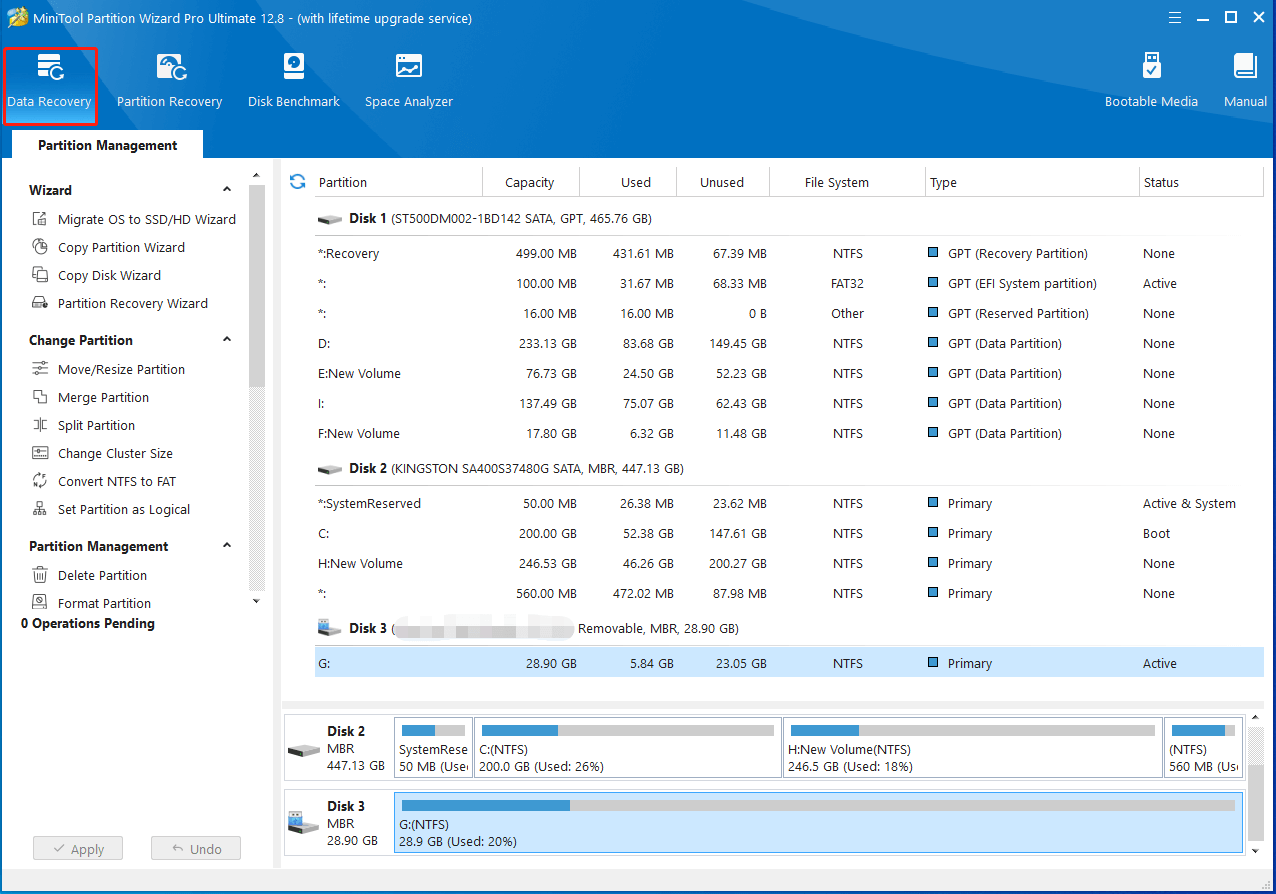Select the H:New Volume partition row
The image size is (1276, 894).
pyautogui.click(x=789, y=563)
